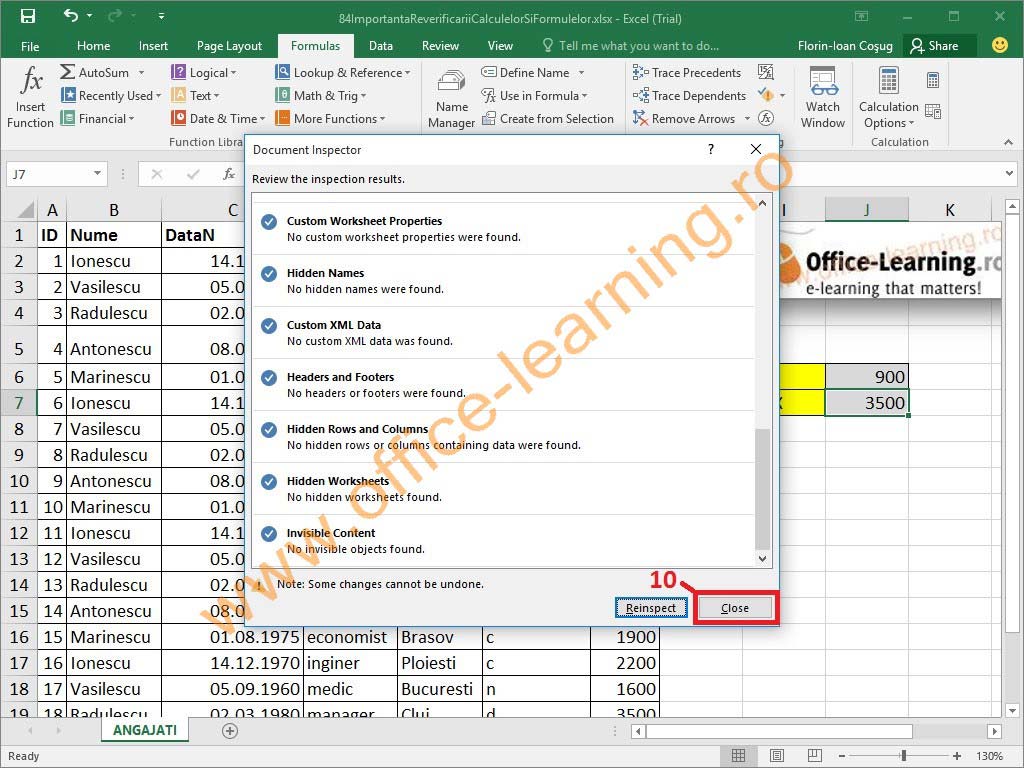Click Use in Formula
Screen dimensions: 1024x768
(x=534, y=95)
